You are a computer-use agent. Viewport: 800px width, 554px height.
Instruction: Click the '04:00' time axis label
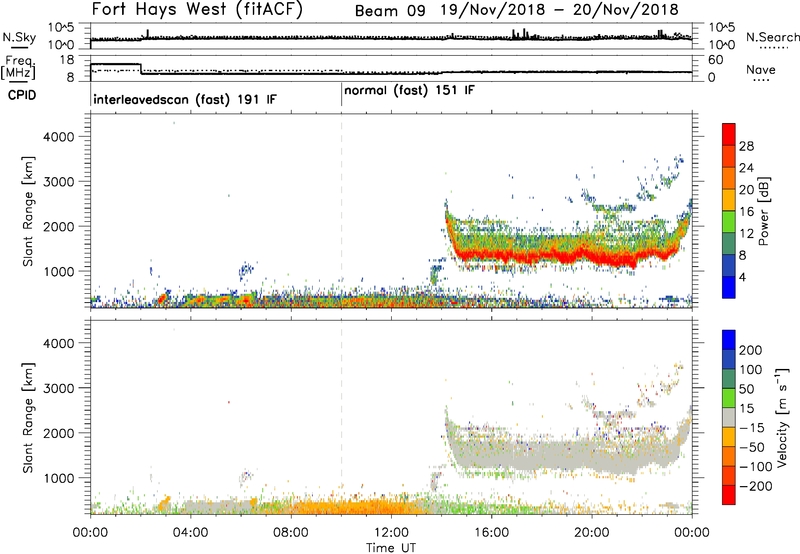pyautogui.click(x=190, y=533)
